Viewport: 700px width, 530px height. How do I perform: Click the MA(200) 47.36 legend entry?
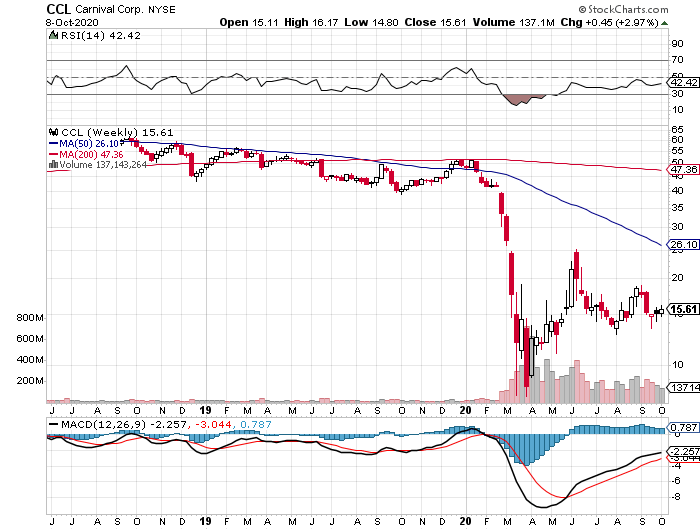coord(86,154)
